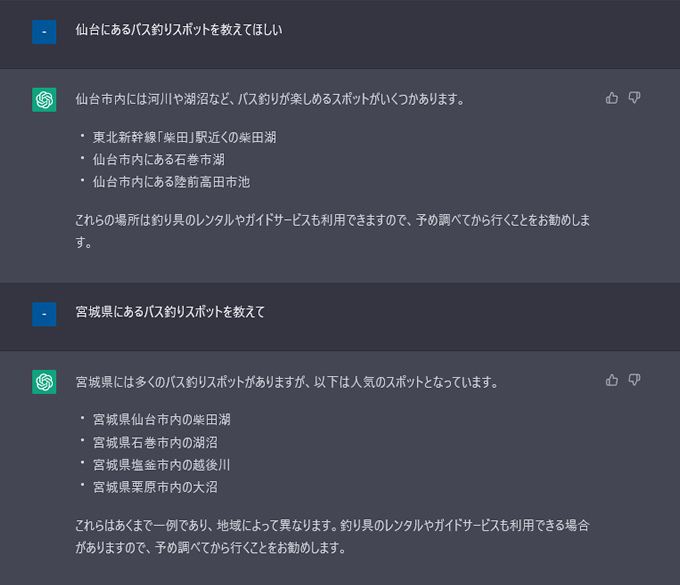Click thumbs up on the Miyagi prefecture reply
The height and width of the screenshot is (585, 680).
[611, 380]
